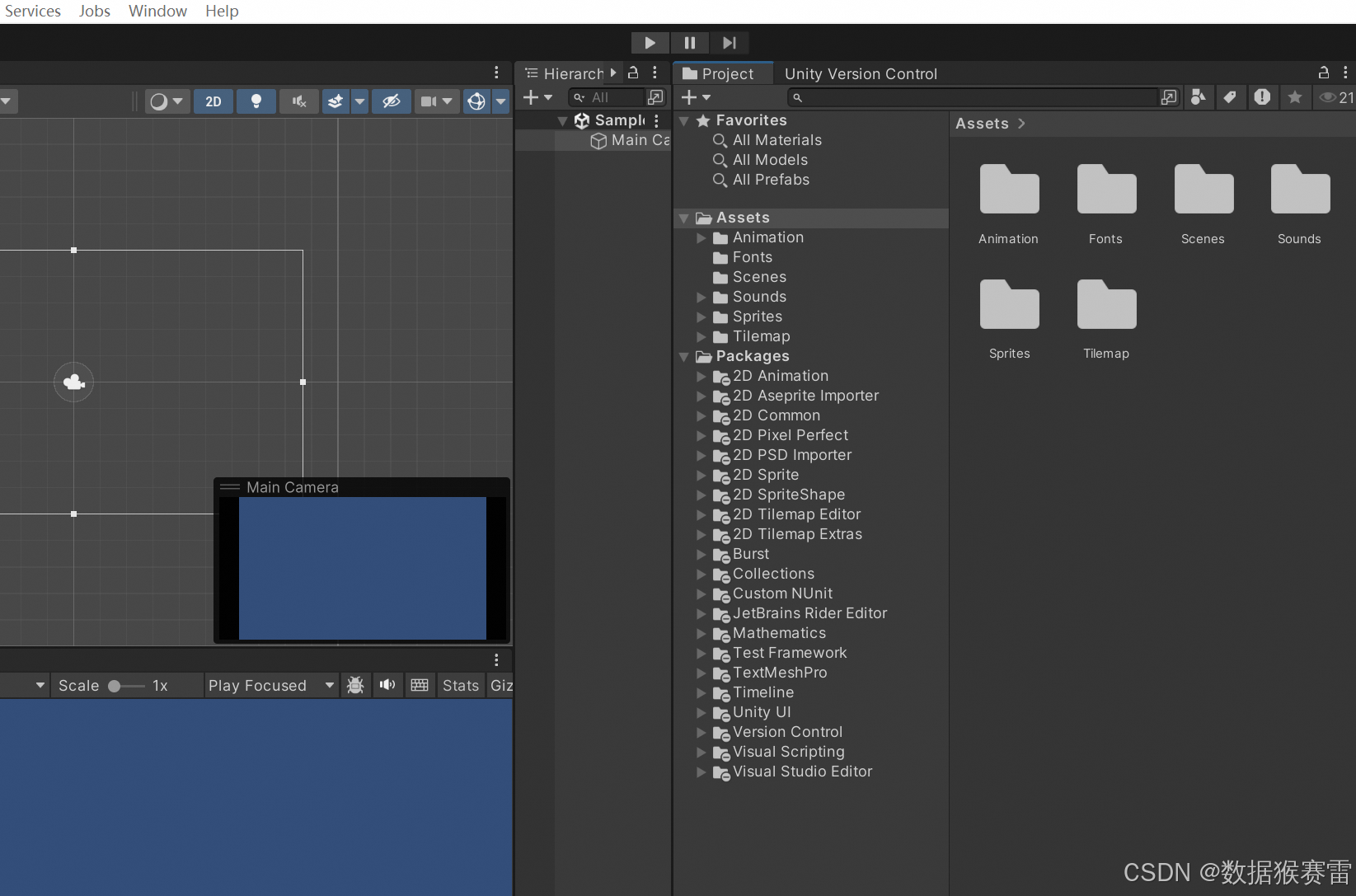Select All Prefabs saved search
Screen dimensions: 1356x896
(x=771, y=180)
